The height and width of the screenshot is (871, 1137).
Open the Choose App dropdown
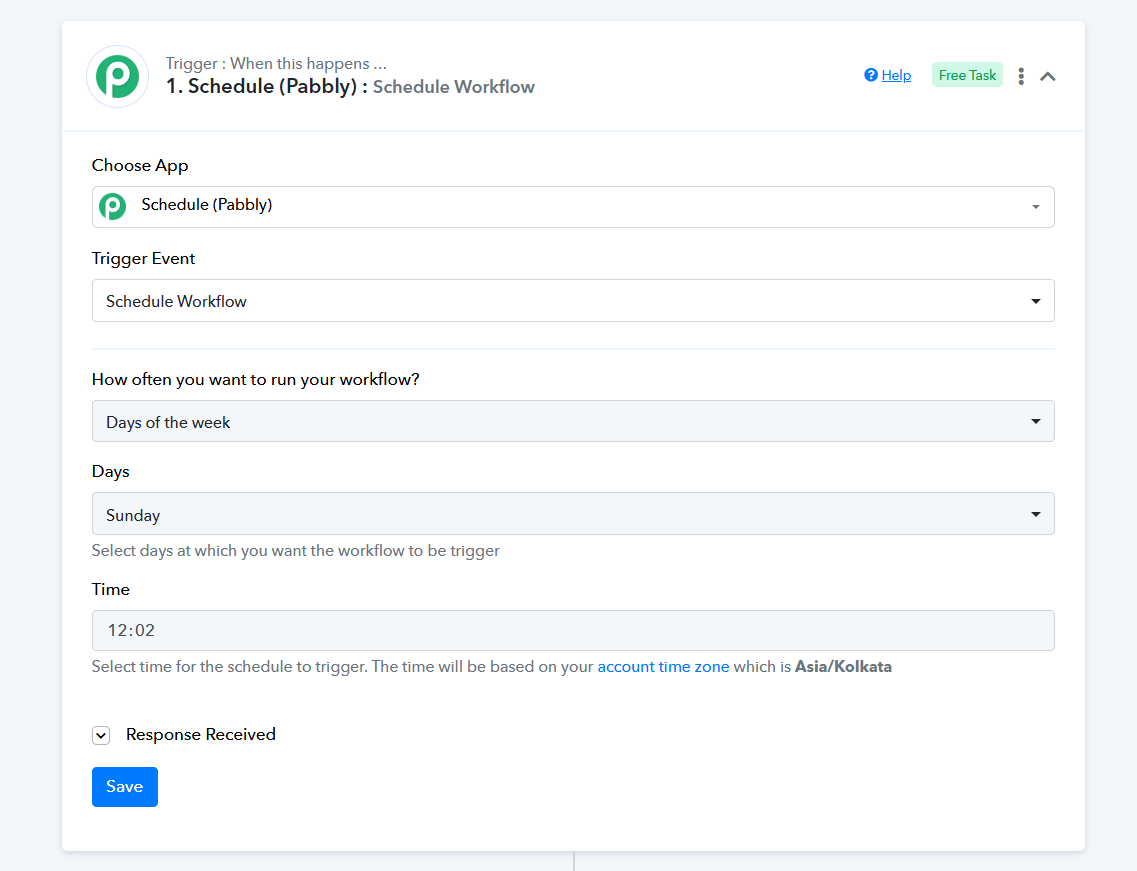pos(573,207)
